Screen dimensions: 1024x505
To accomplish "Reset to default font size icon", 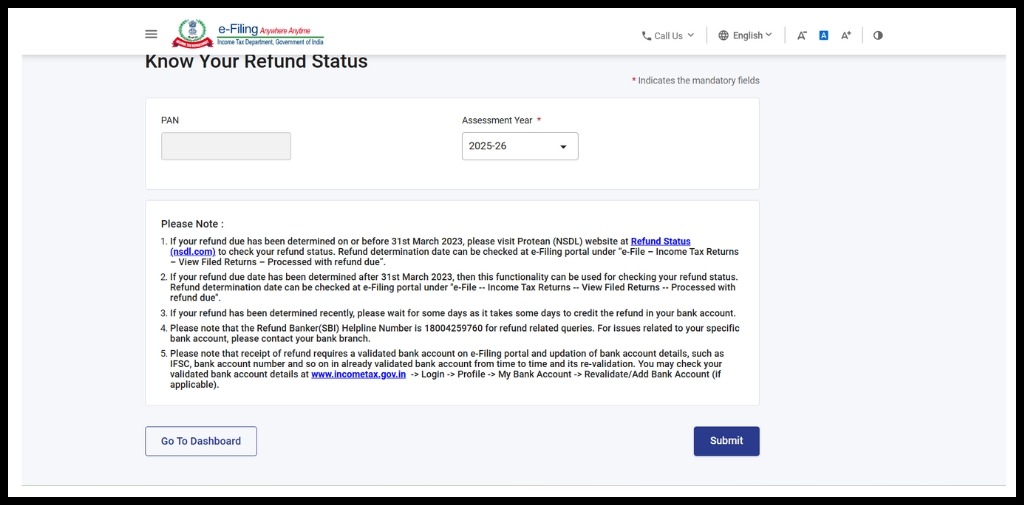I will (x=824, y=35).
